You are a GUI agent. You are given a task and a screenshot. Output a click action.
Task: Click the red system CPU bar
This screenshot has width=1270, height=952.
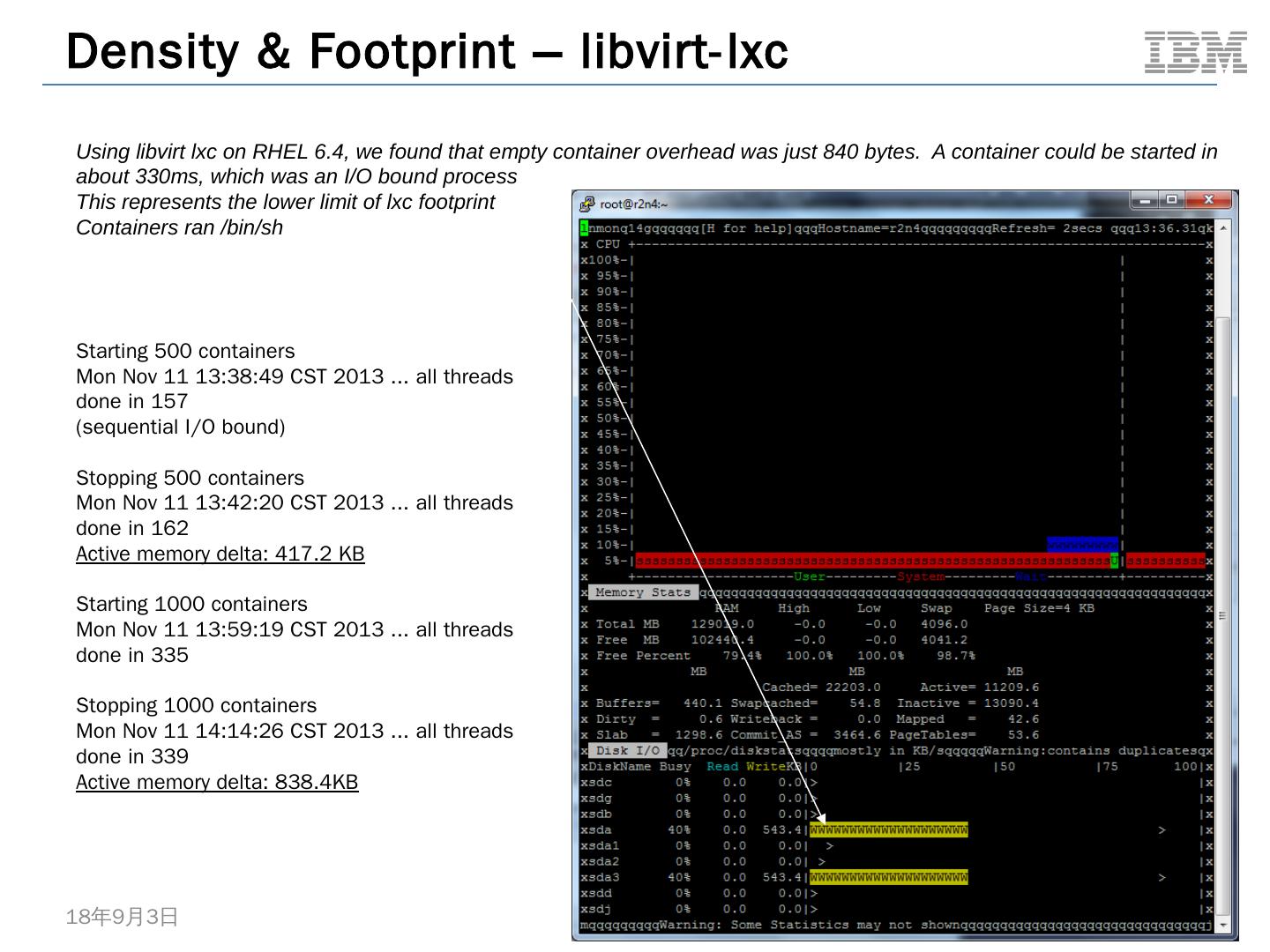click(873, 561)
